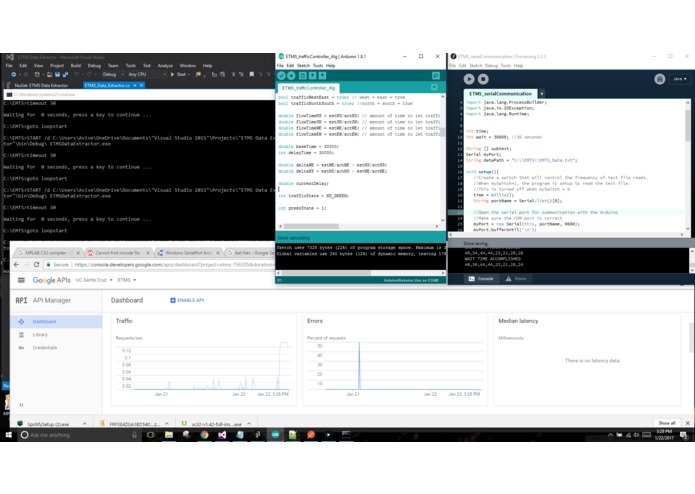Open Visual Studio Build menu
Screen dimensions: 695x494
(76, 66)
